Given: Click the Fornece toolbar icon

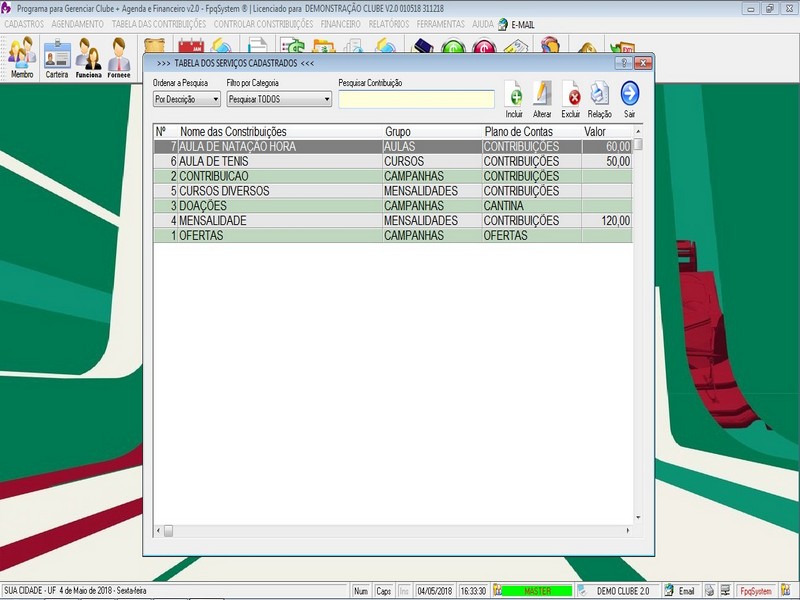Looking at the screenshot, I should pyautogui.click(x=119, y=58).
